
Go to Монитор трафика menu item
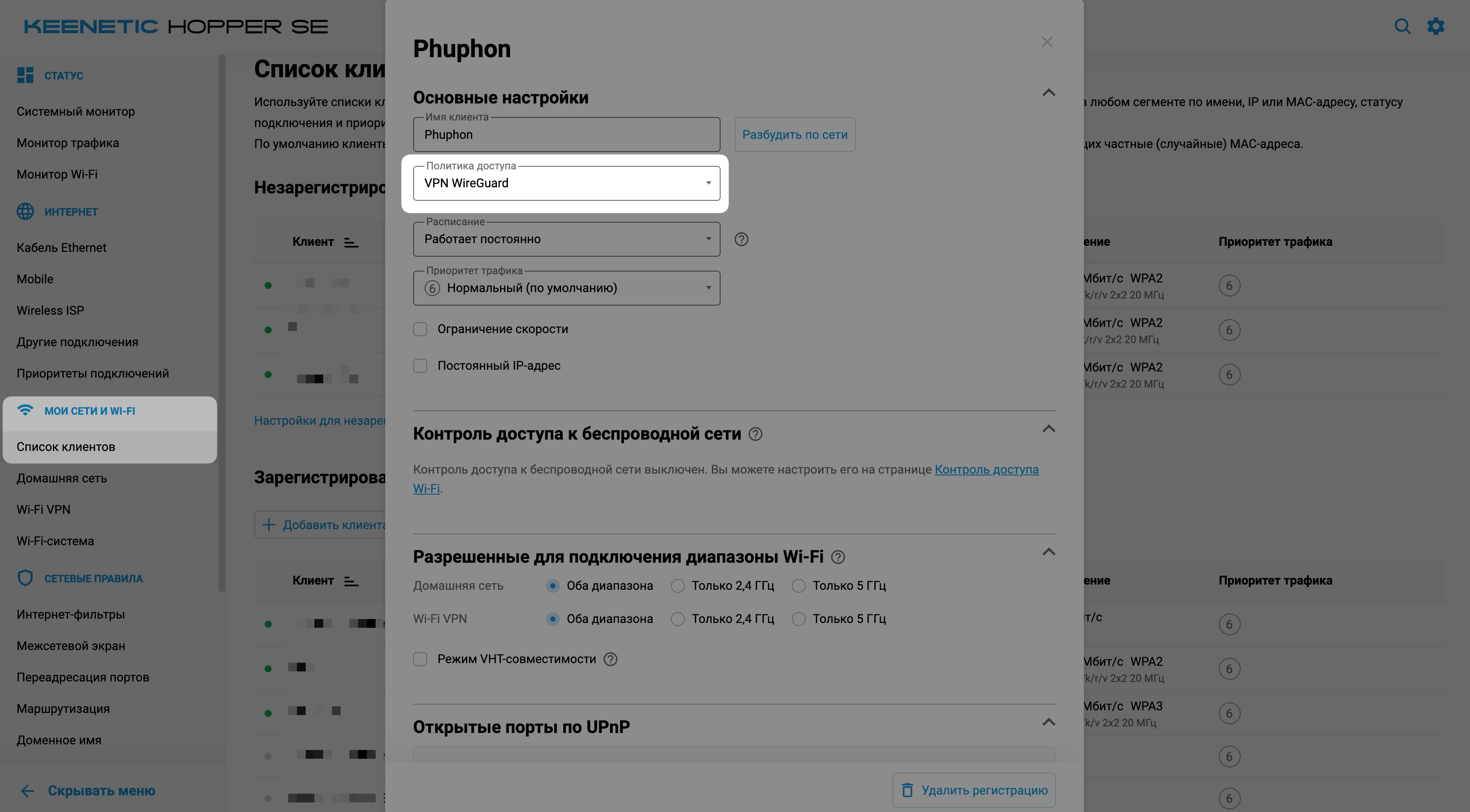coord(68,143)
